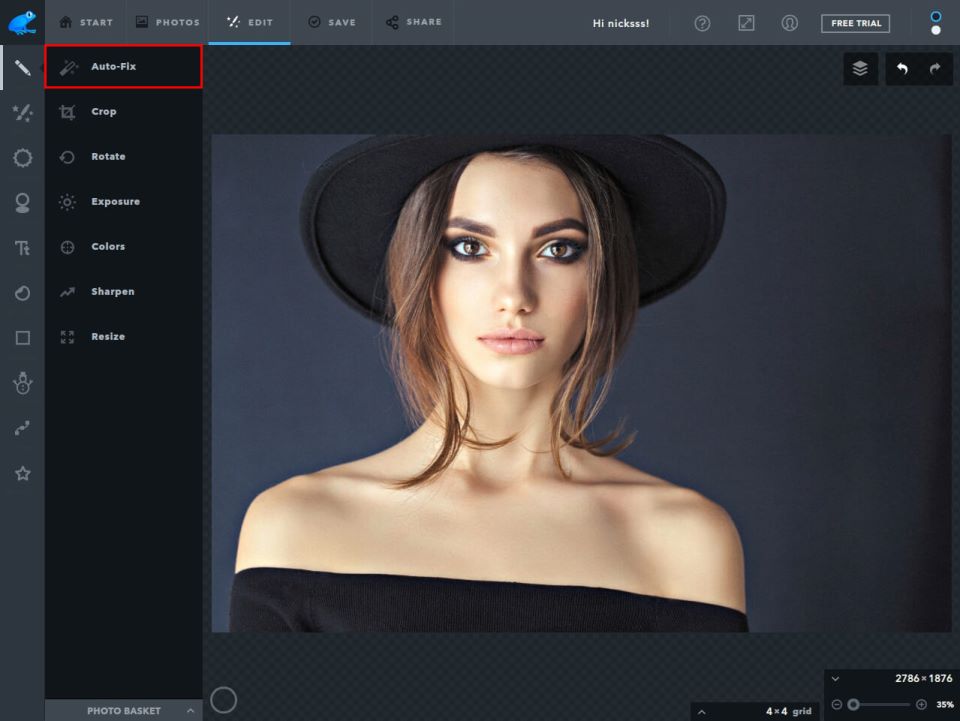Select the basic edits pencil icon
Image resolution: width=960 pixels, height=721 pixels.
pos(23,67)
